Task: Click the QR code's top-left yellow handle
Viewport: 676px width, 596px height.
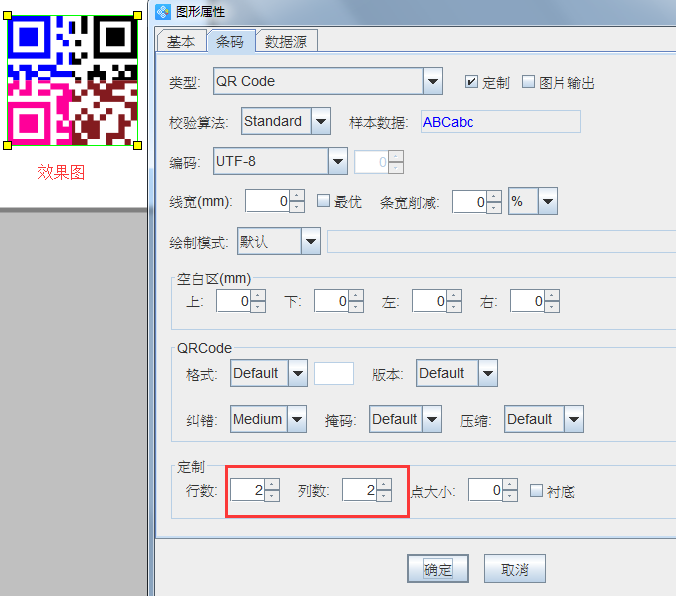Action: pyautogui.click(x=7, y=16)
